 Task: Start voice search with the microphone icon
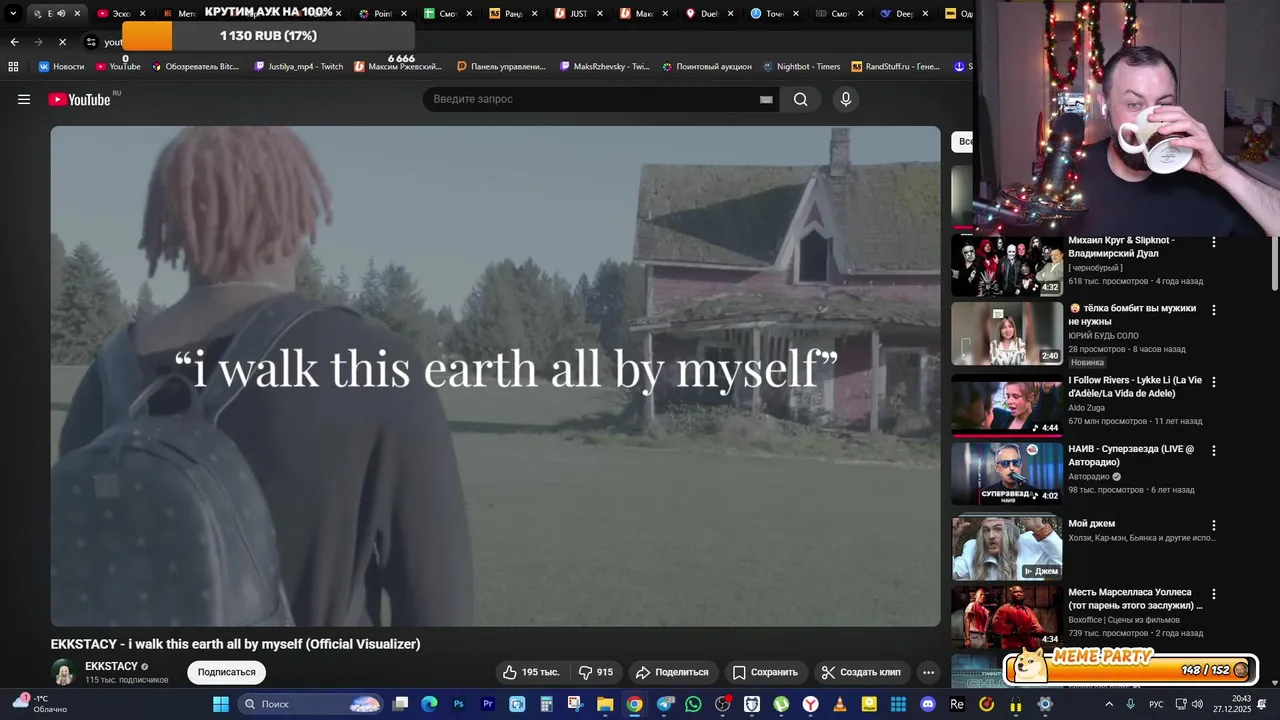coord(846,99)
